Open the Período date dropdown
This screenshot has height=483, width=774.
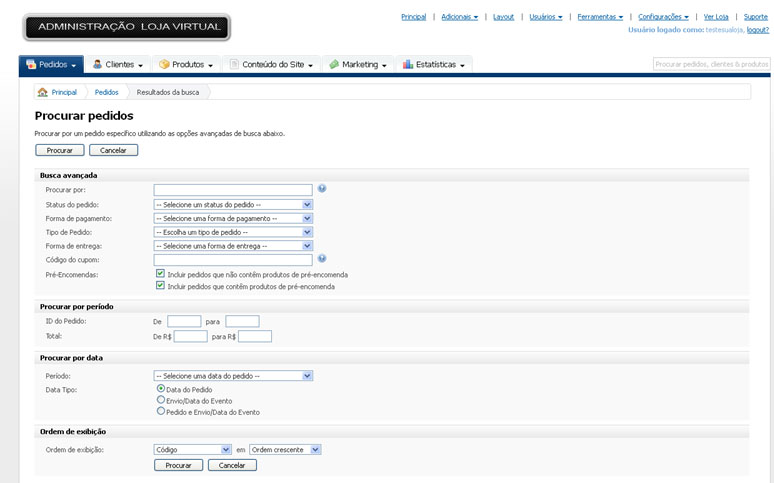233,376
